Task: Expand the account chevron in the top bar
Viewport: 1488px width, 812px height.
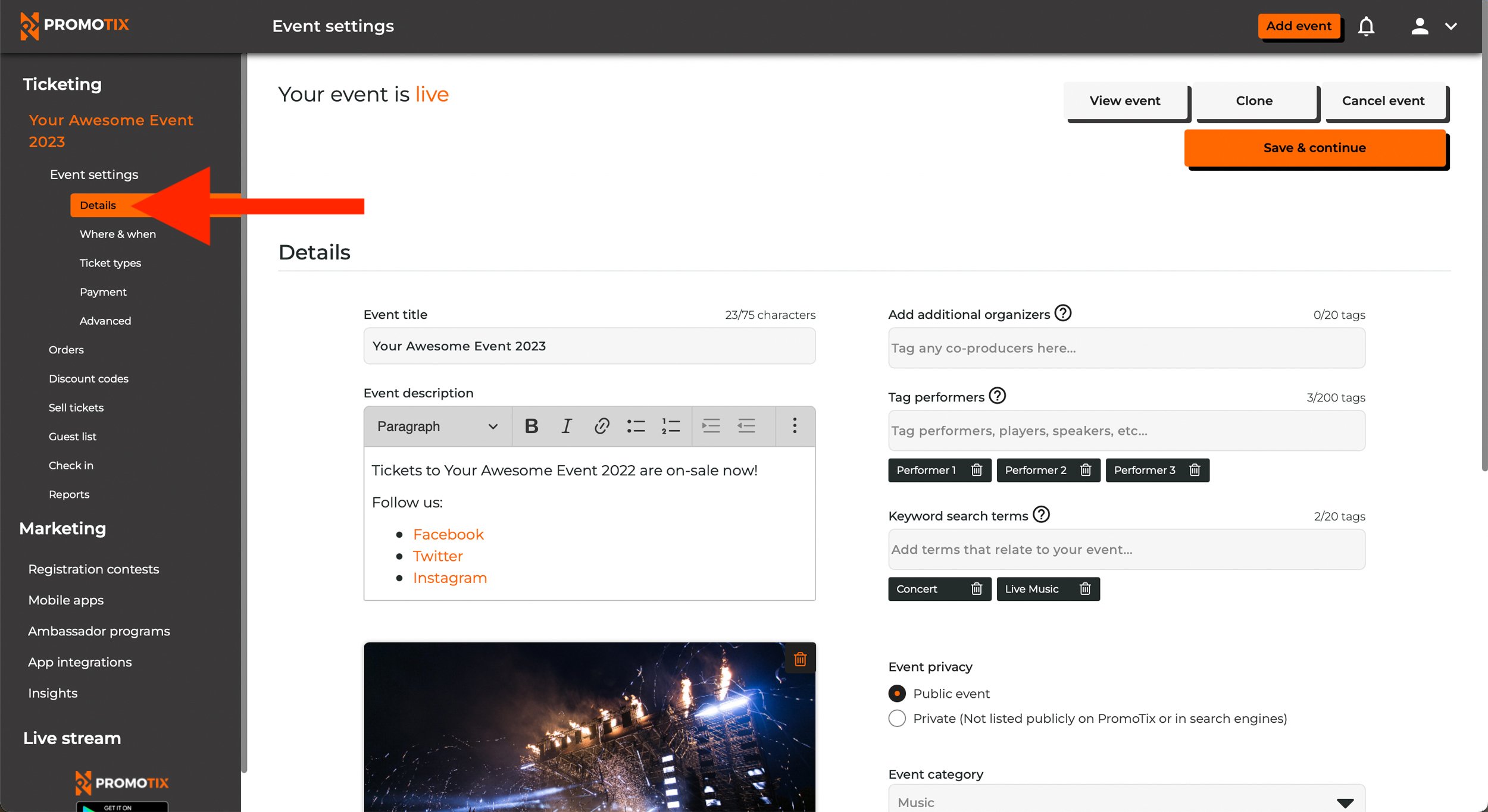Action: tap(1451, 26)
